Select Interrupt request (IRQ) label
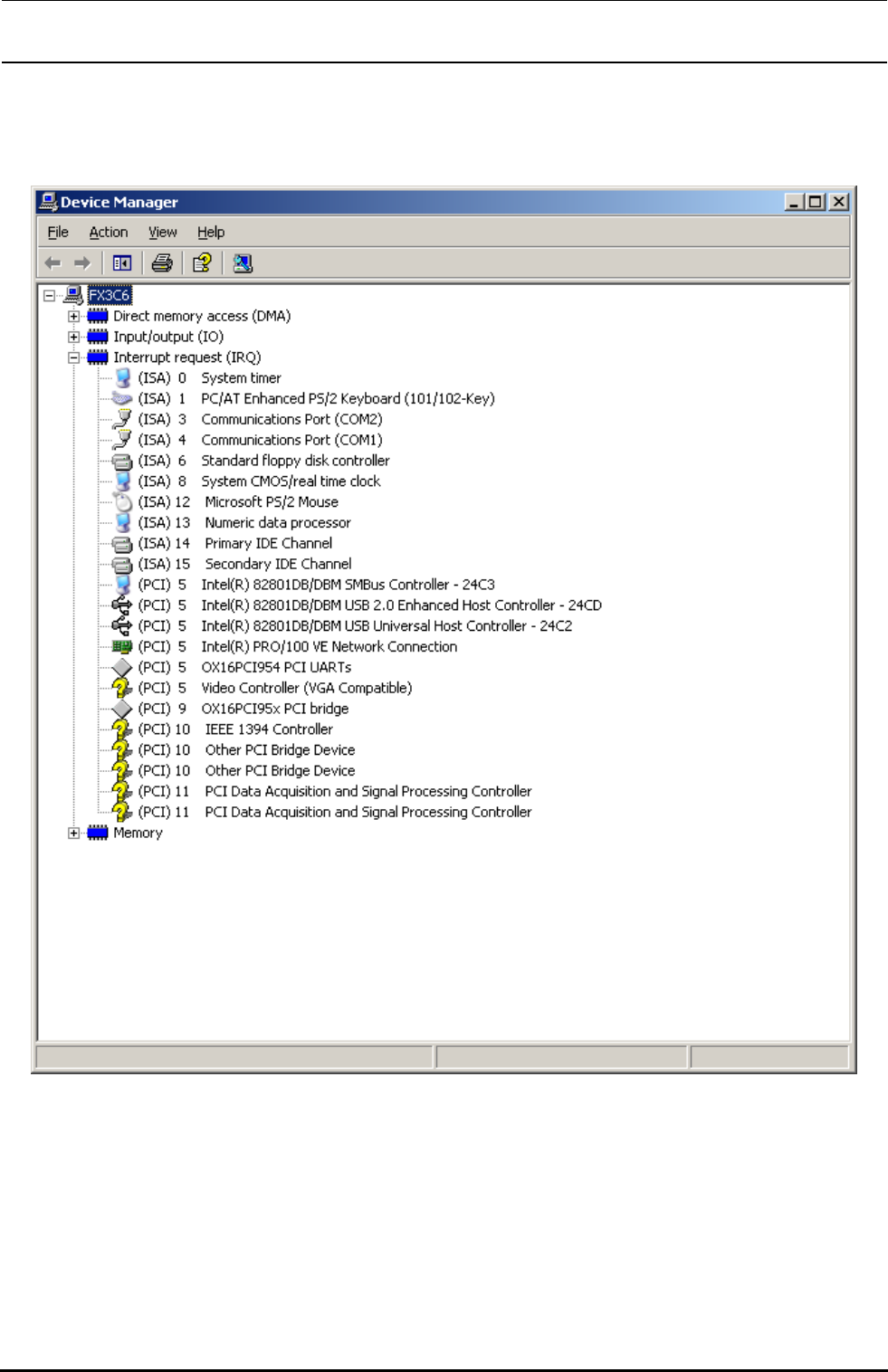Screen dimensions: 888x1372 coord(187,357)
